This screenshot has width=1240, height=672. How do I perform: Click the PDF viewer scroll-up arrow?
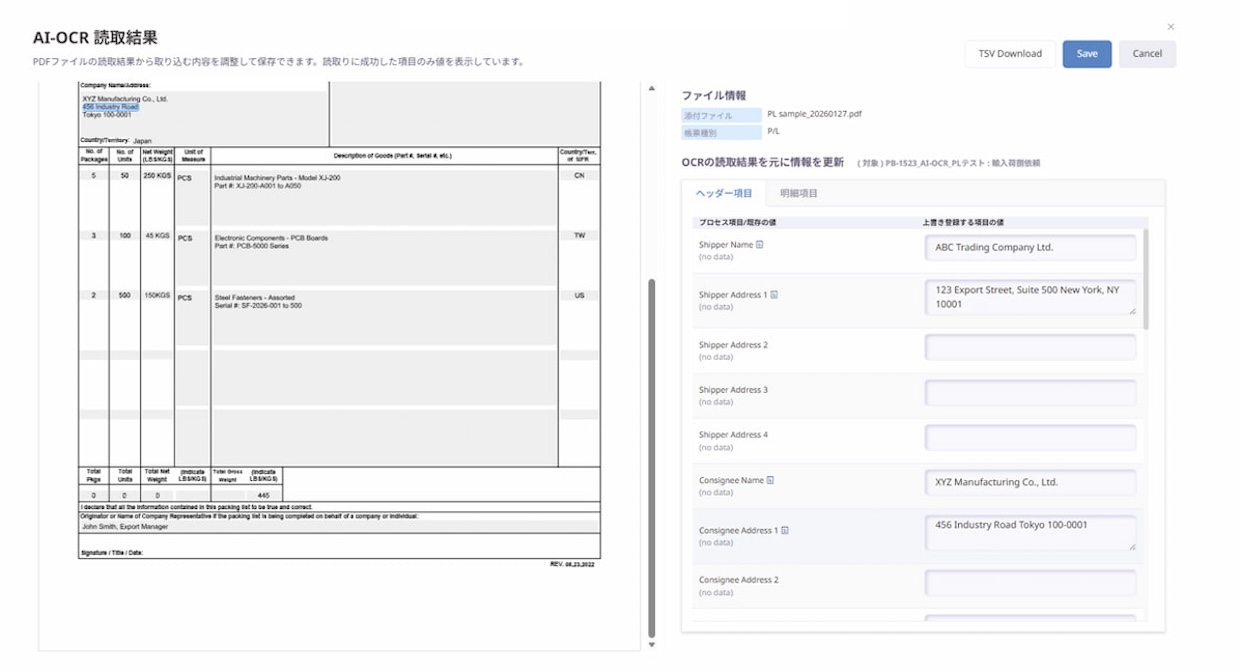[652, 89]
